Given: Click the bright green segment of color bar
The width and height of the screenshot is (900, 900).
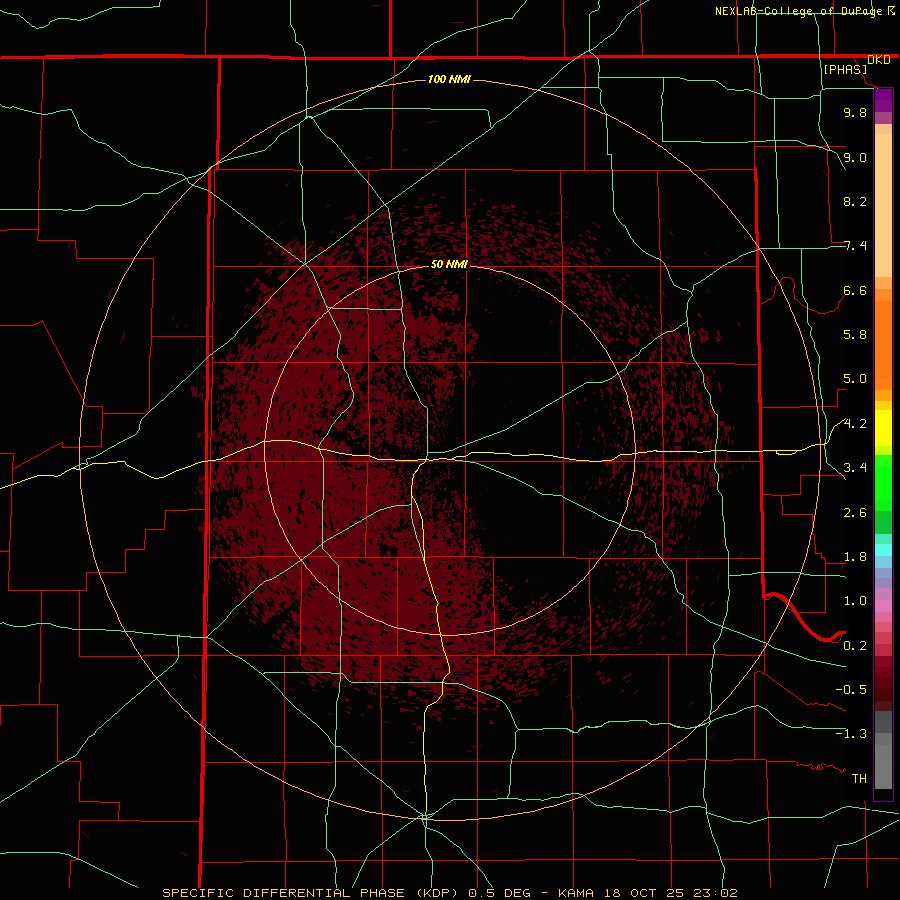Looking at the screenshot, I should tap(883, 485).
